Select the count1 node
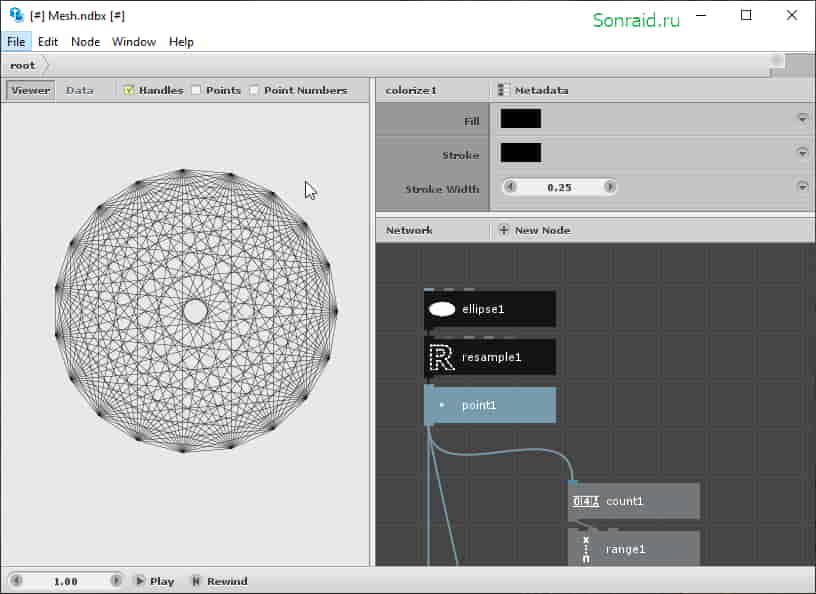816x594 pixels. tap(634, 501)
